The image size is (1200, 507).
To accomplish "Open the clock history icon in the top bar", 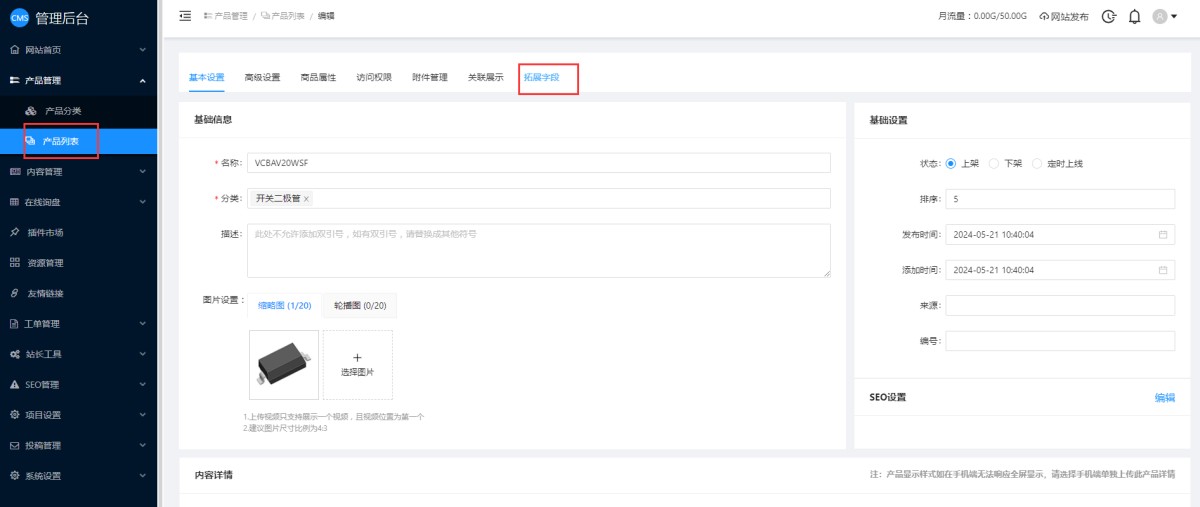I will [x=1108, y=16].
